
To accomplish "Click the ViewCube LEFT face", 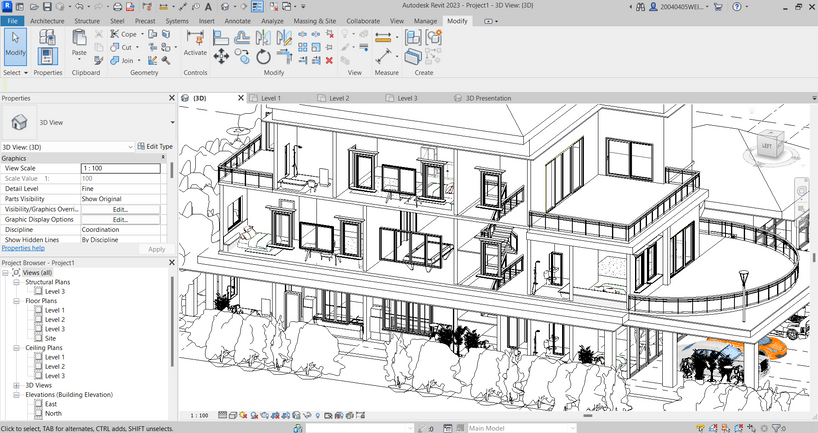I will pos(766,146).
